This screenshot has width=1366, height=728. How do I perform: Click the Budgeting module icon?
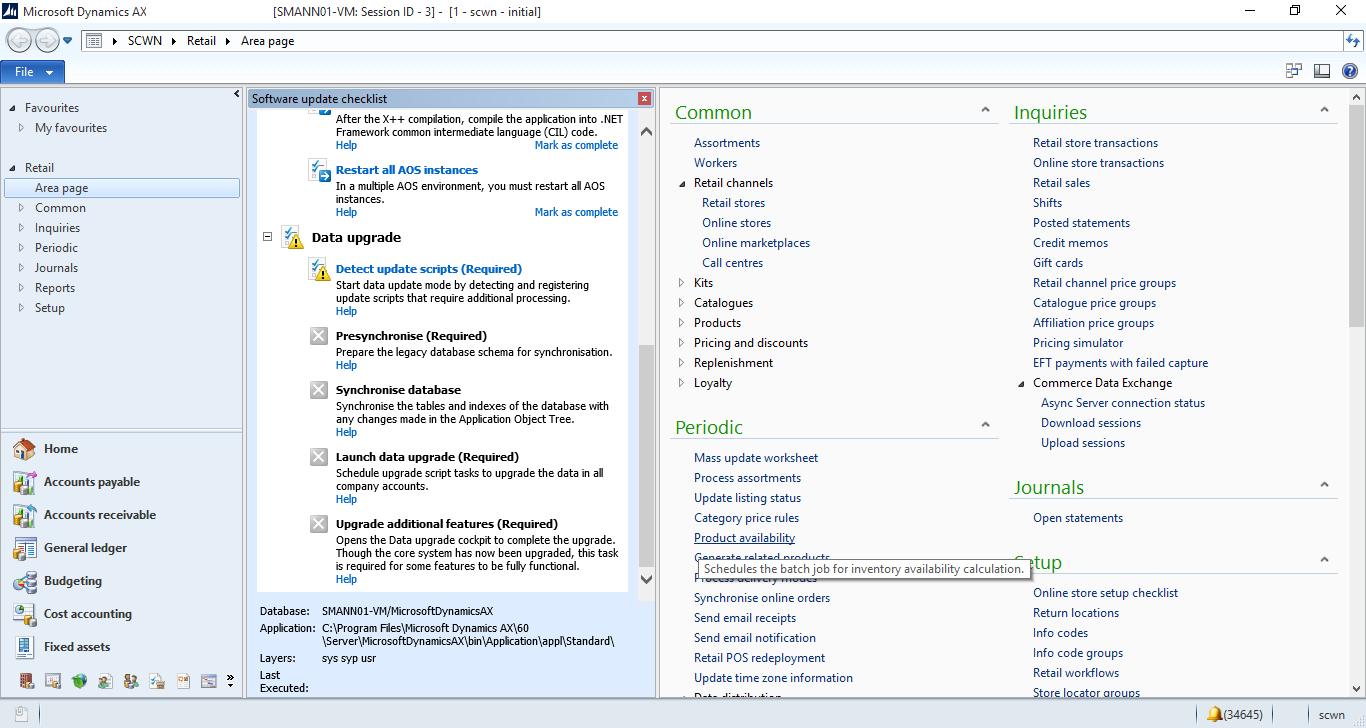tap(25, 581)
